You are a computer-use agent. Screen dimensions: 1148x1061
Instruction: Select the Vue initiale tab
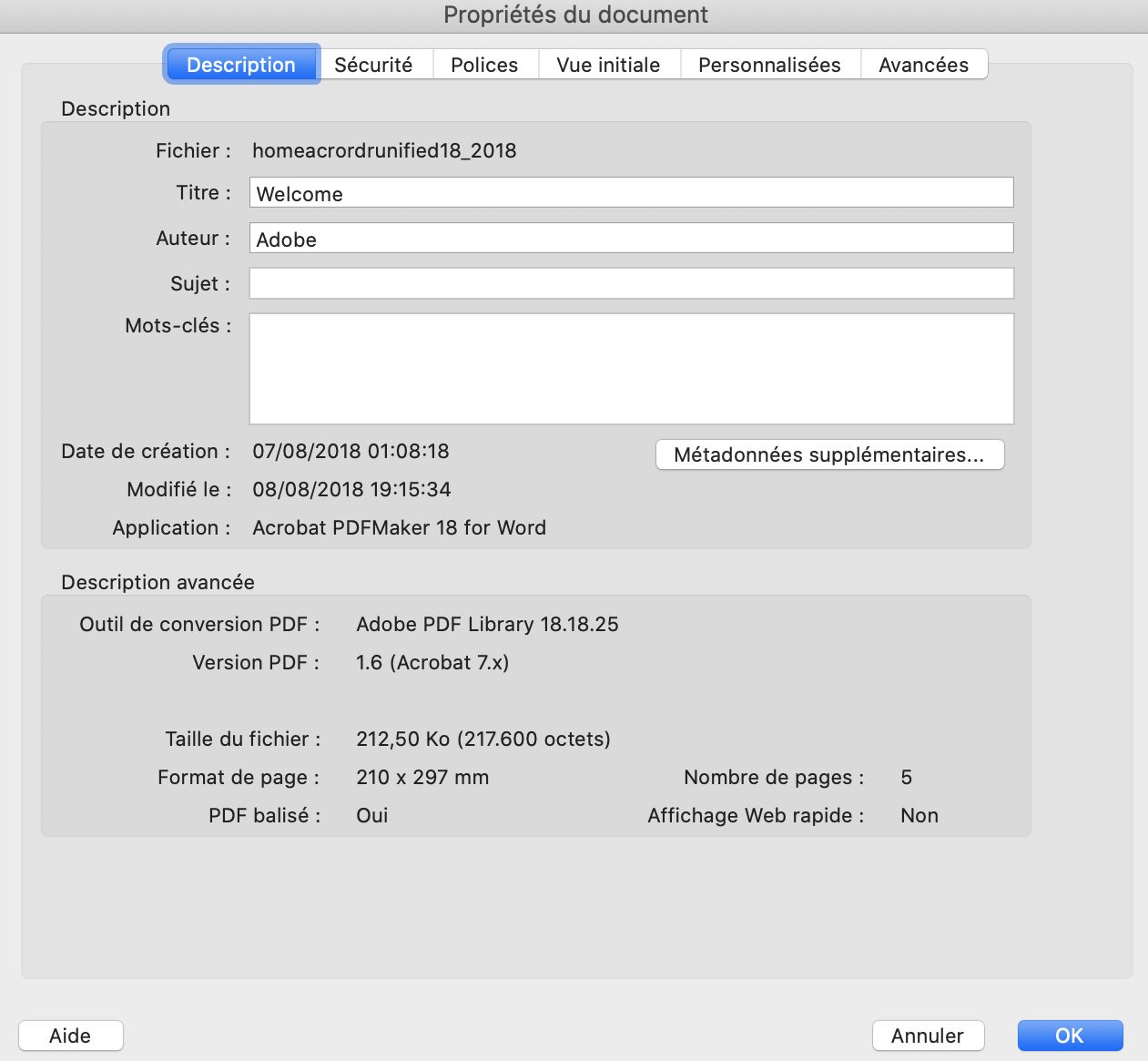[x=609, y=65]
